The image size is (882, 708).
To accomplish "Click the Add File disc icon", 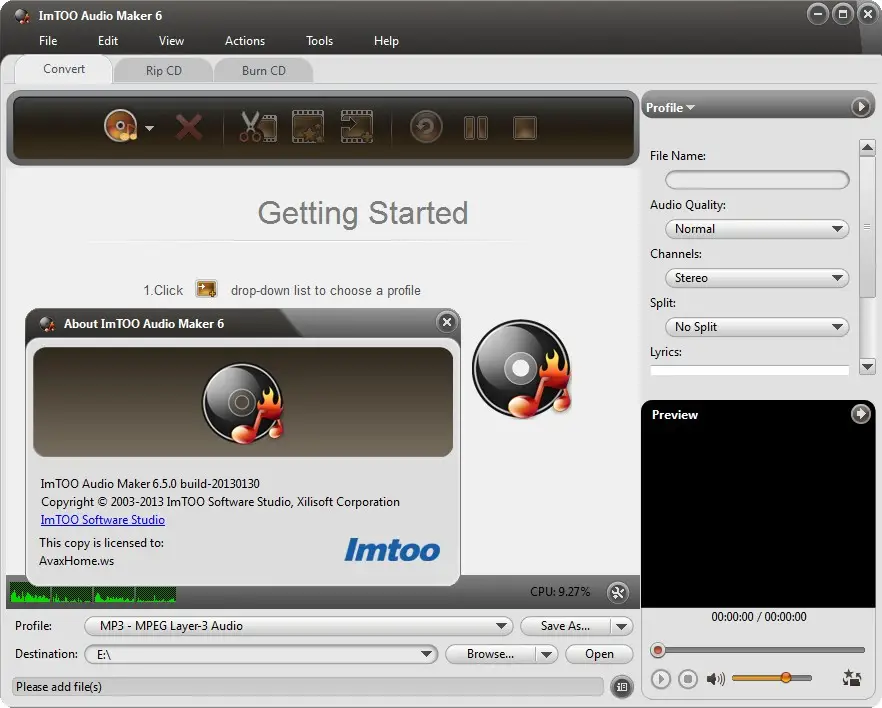I will point(120,126).
